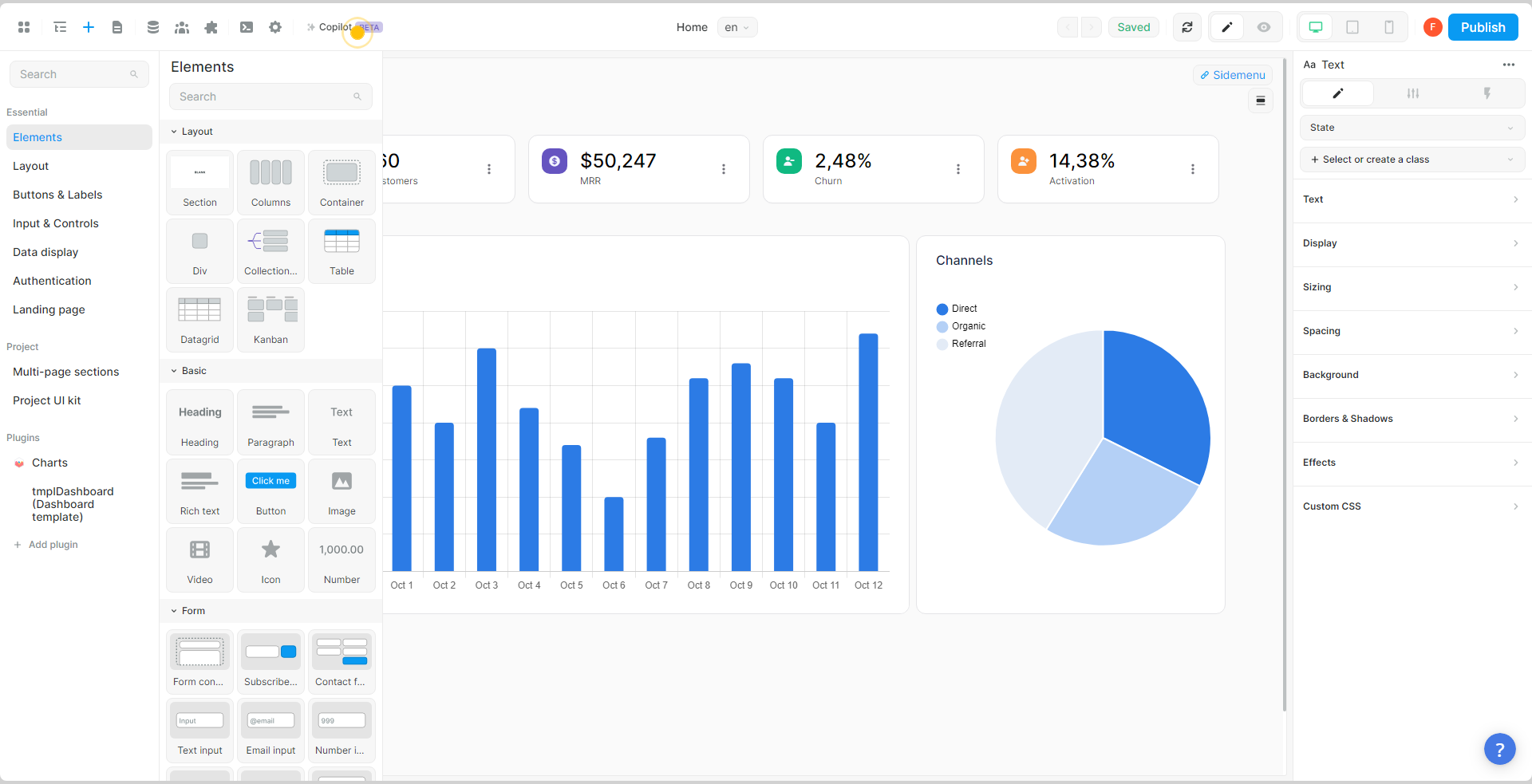The image size is (1532, 784).
Task: Click the Publish button
Action: [1483, 27]
